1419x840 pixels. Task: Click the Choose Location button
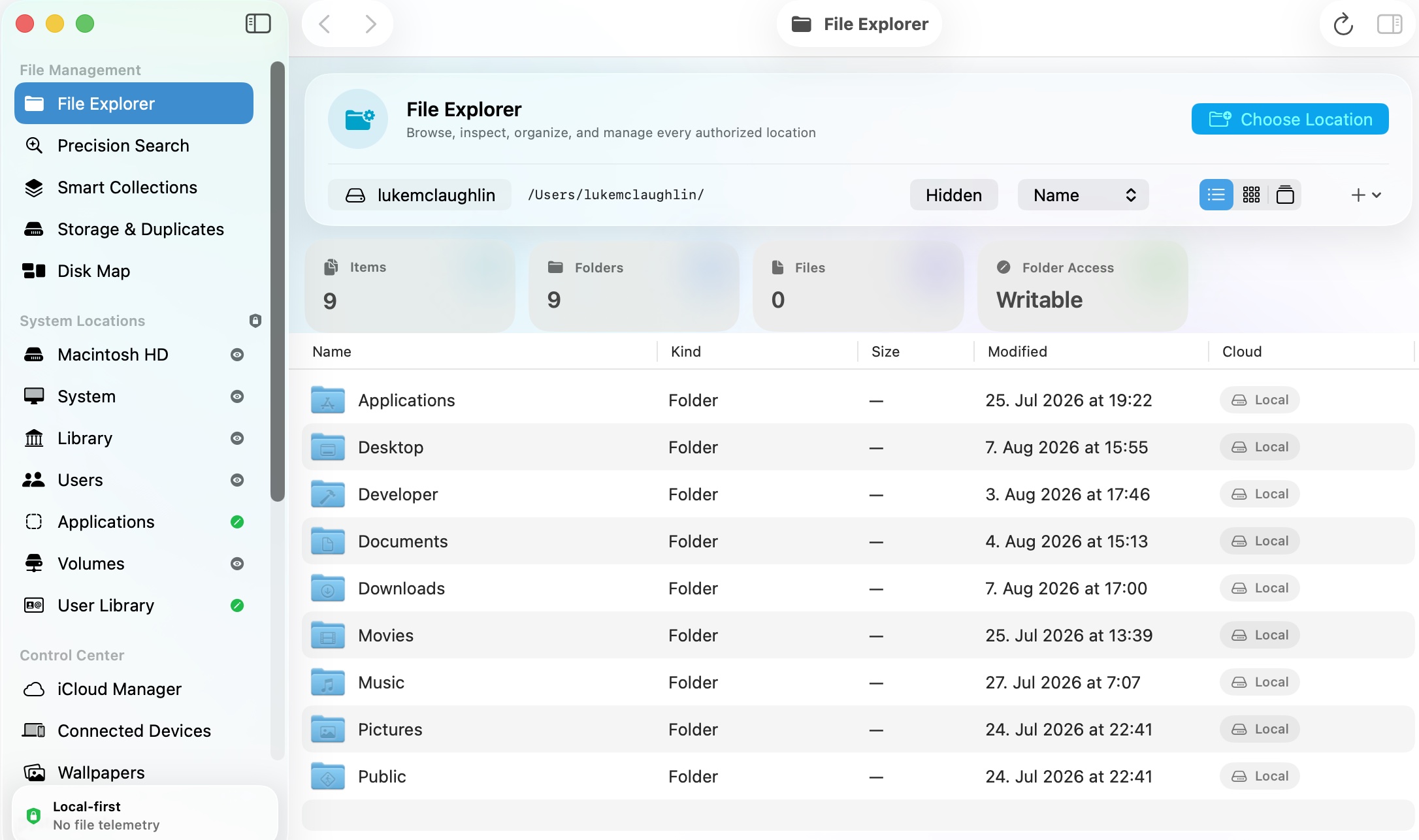click(1290, 119)
